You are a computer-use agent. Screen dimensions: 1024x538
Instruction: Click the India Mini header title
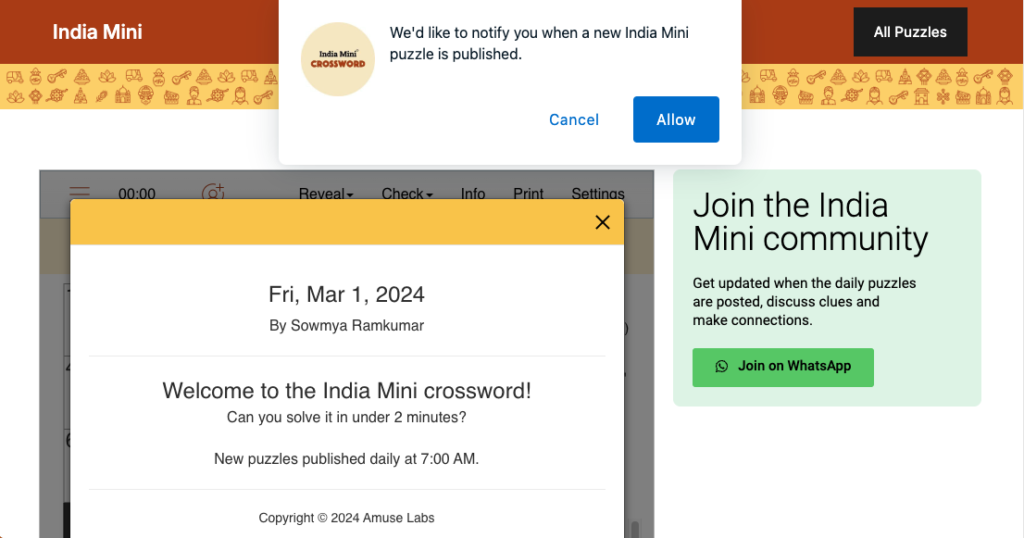coord(97,32)
